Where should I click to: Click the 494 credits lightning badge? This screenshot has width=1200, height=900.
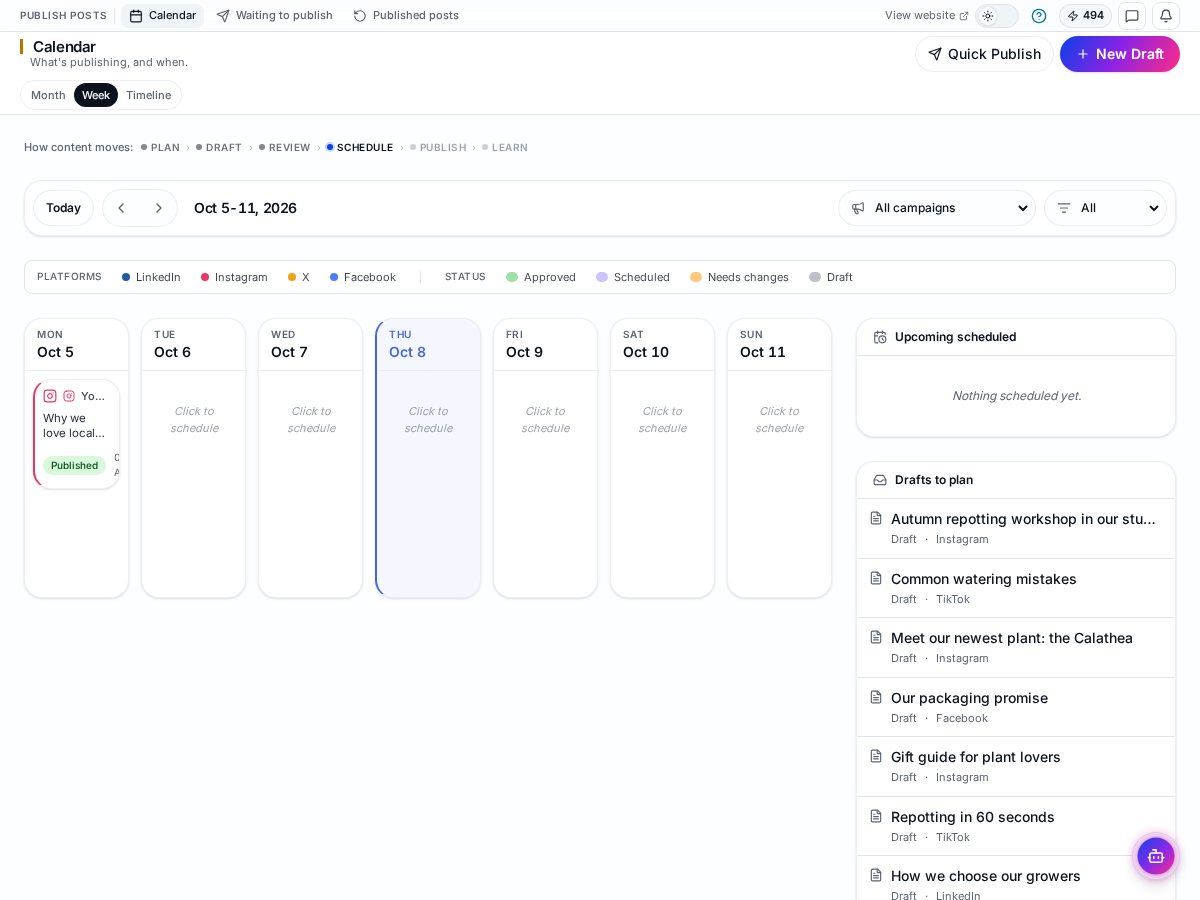(1085, 16)
